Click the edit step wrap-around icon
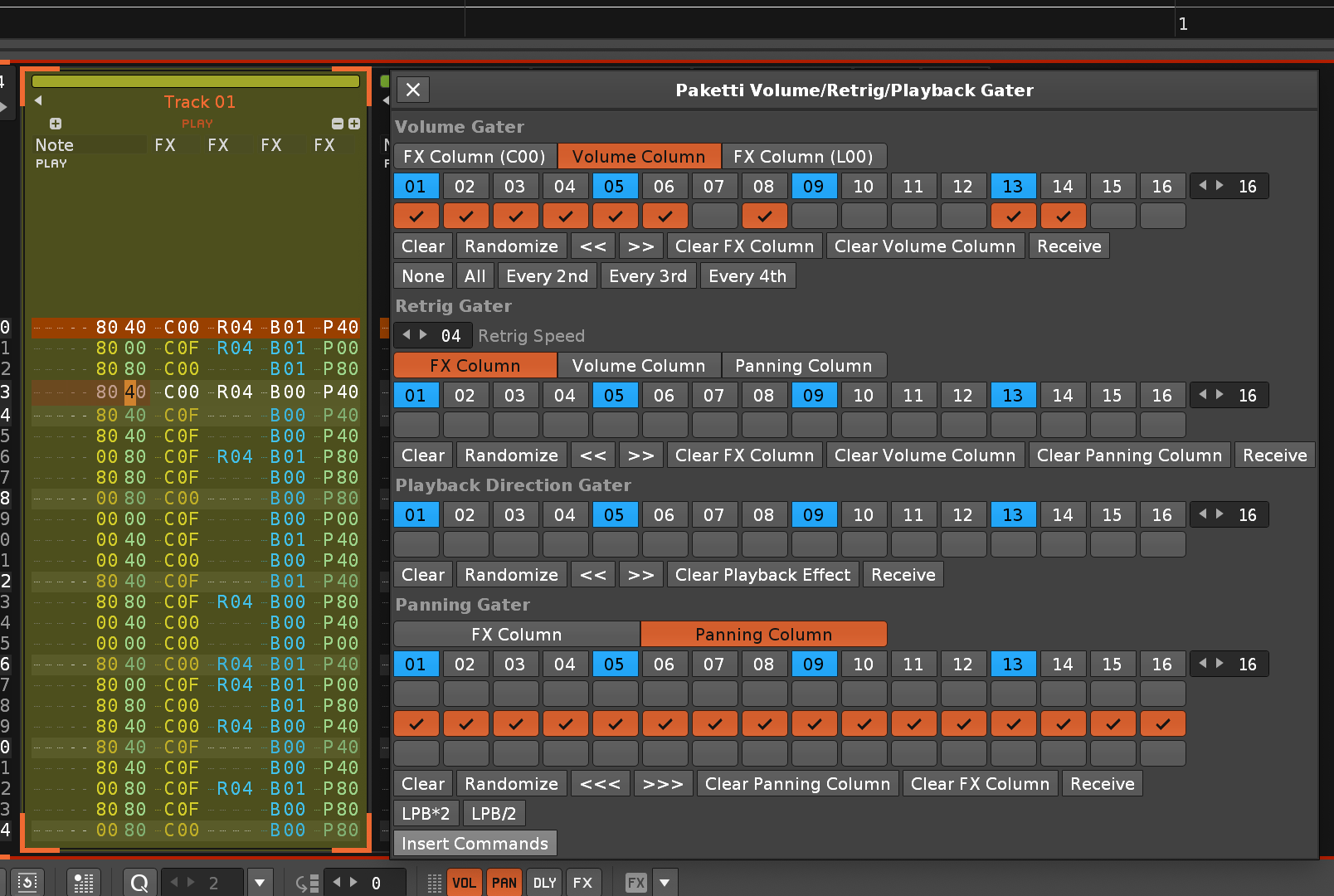This screenshot has width=1334, height=896. click(x=307, y=883)
